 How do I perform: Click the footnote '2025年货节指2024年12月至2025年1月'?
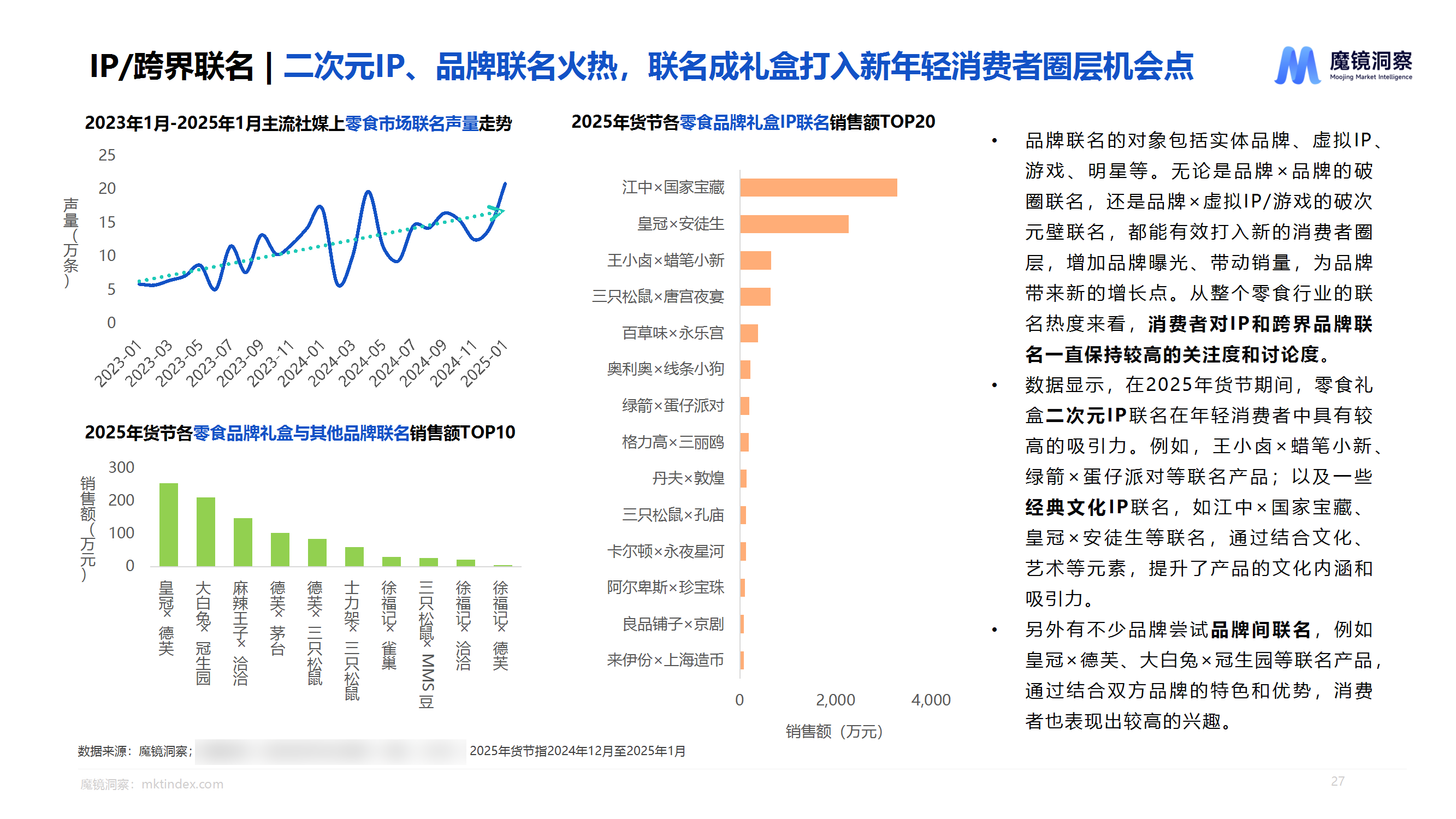[578, 751]
